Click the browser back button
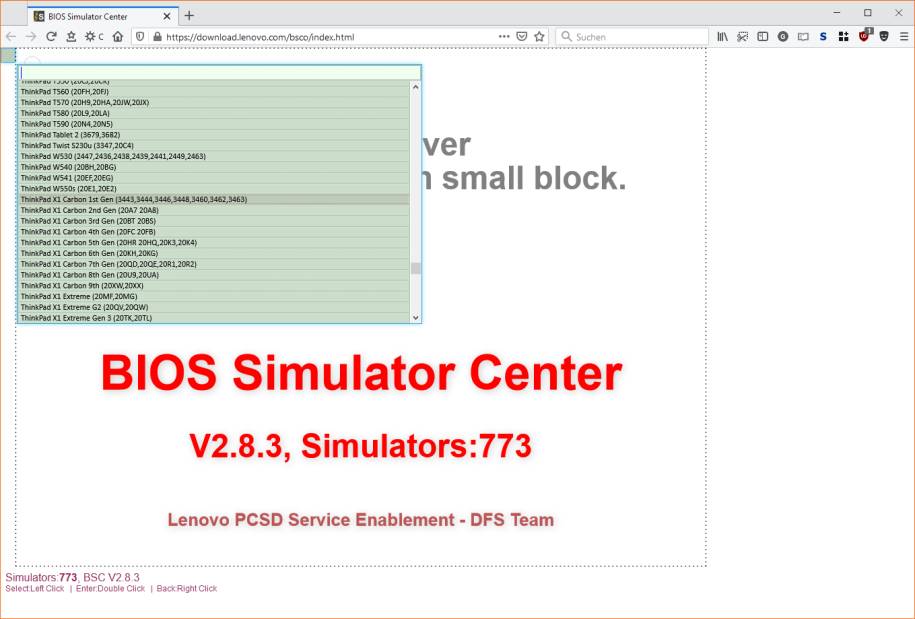915x619 pixels. point(13,36)
